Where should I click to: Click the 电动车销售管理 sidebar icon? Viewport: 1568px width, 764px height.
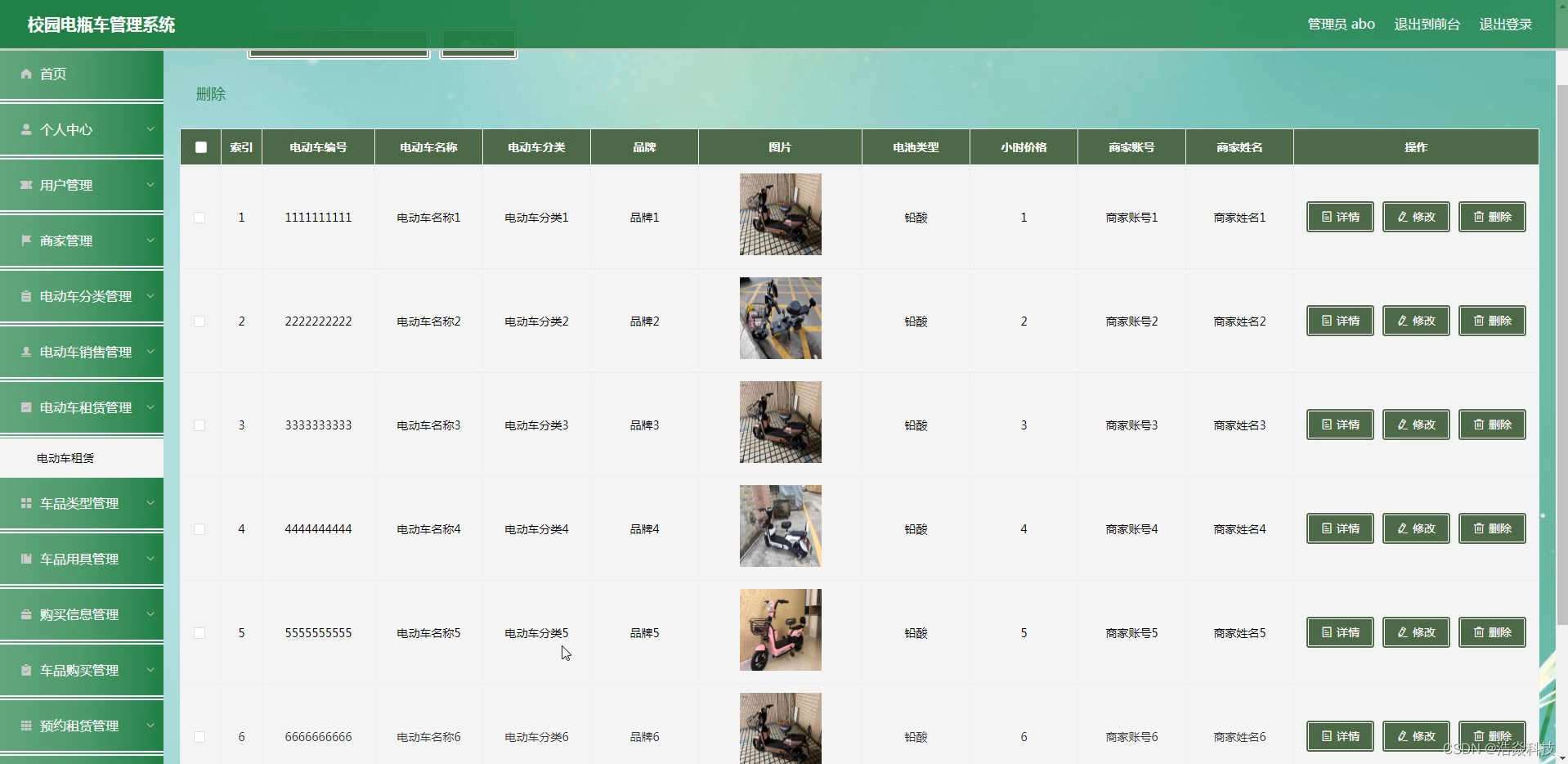tap(25, 352)
